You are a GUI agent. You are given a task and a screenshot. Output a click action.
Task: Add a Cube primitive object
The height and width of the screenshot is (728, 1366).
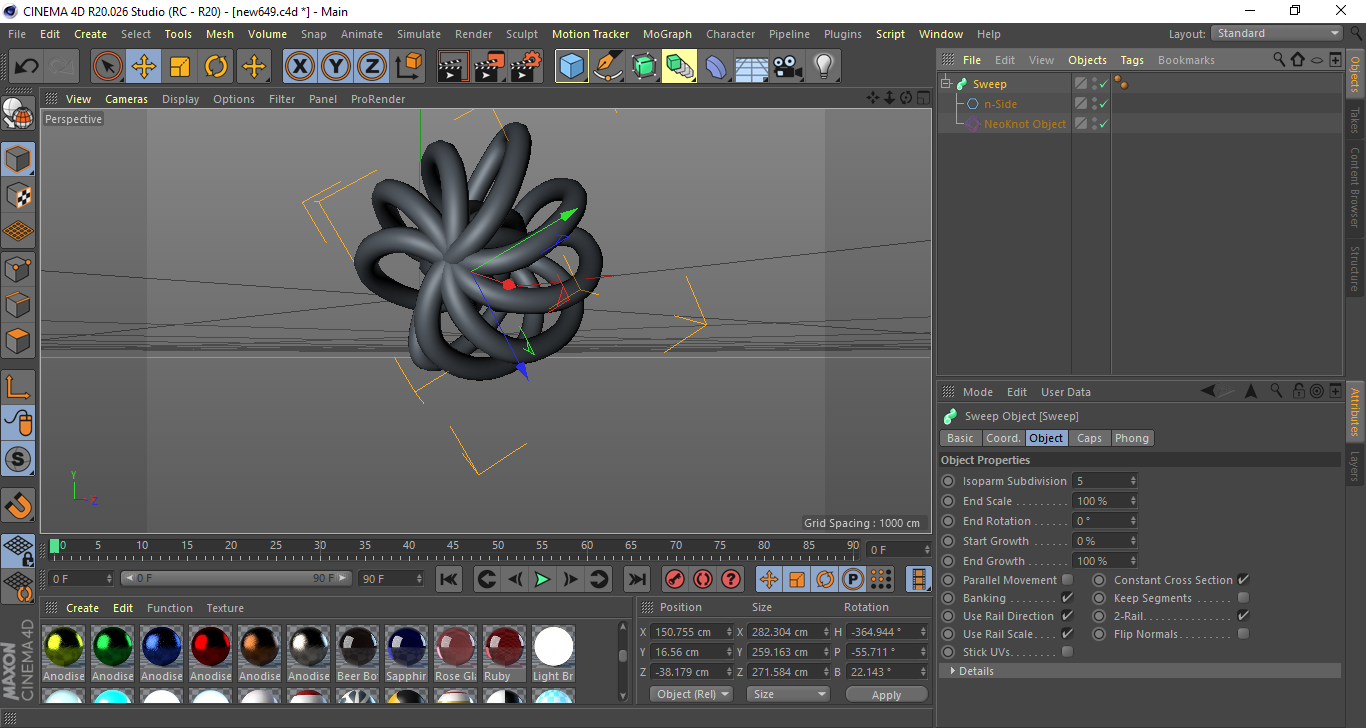coord(571,67)
